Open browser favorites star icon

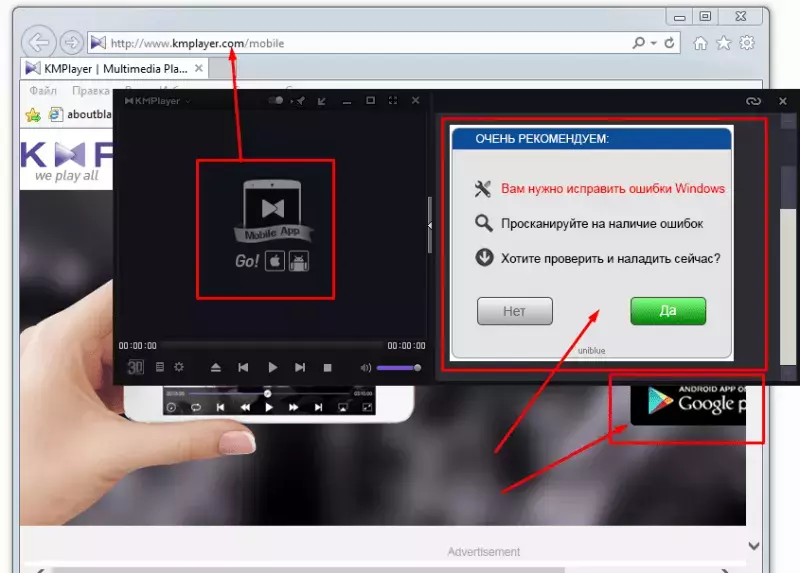(x=723, y=43)
